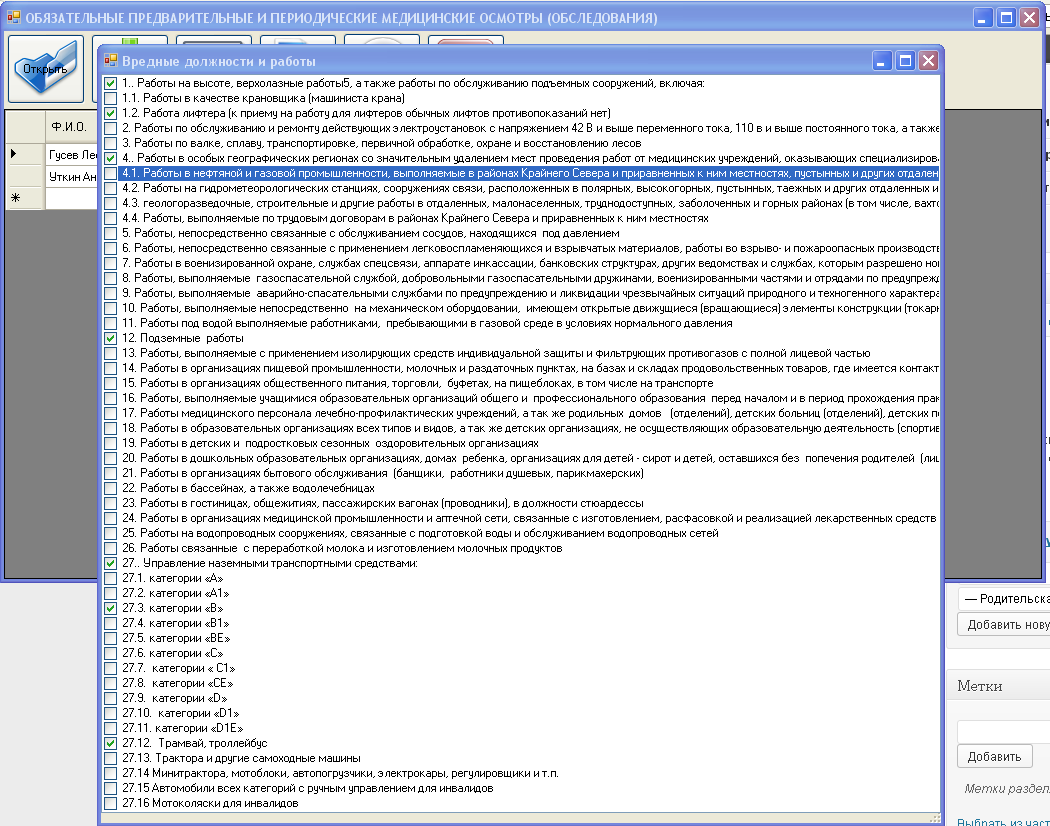Click the app icon in Вредные должности title bar
Viewport: 1050px width, 826px height.
[x=110, y=61]
